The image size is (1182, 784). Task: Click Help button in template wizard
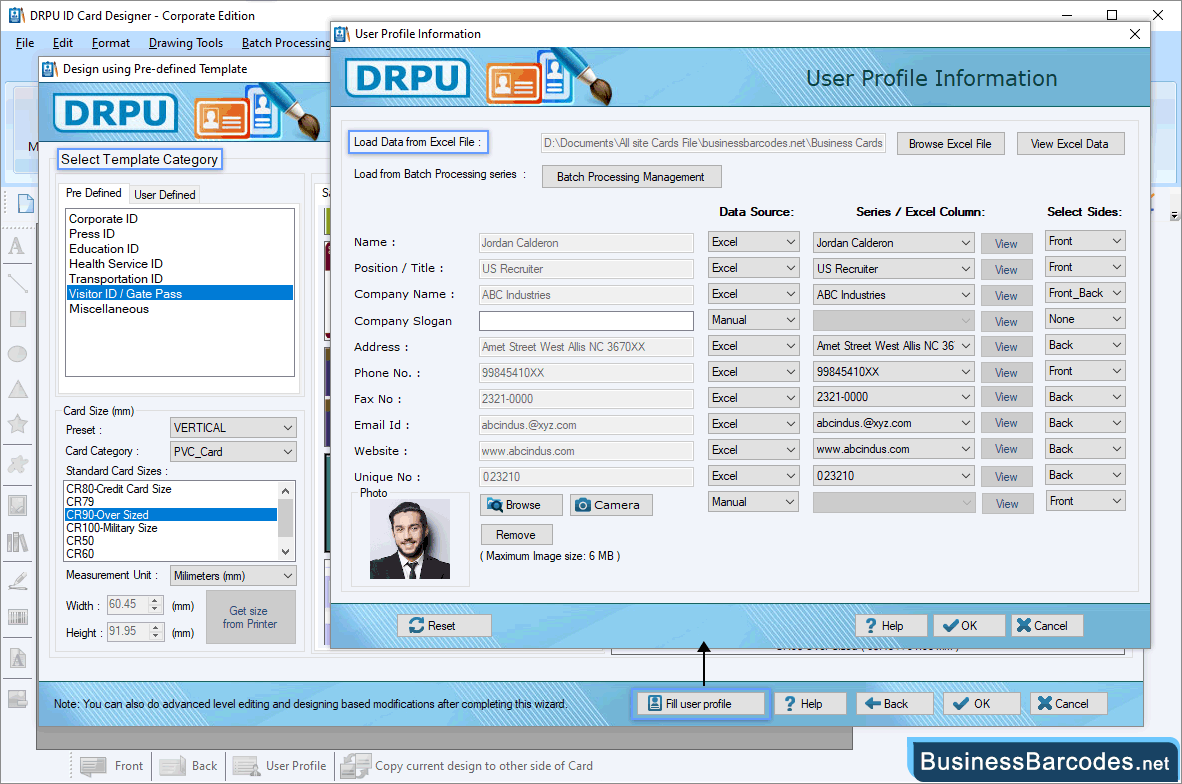point(810,704)
